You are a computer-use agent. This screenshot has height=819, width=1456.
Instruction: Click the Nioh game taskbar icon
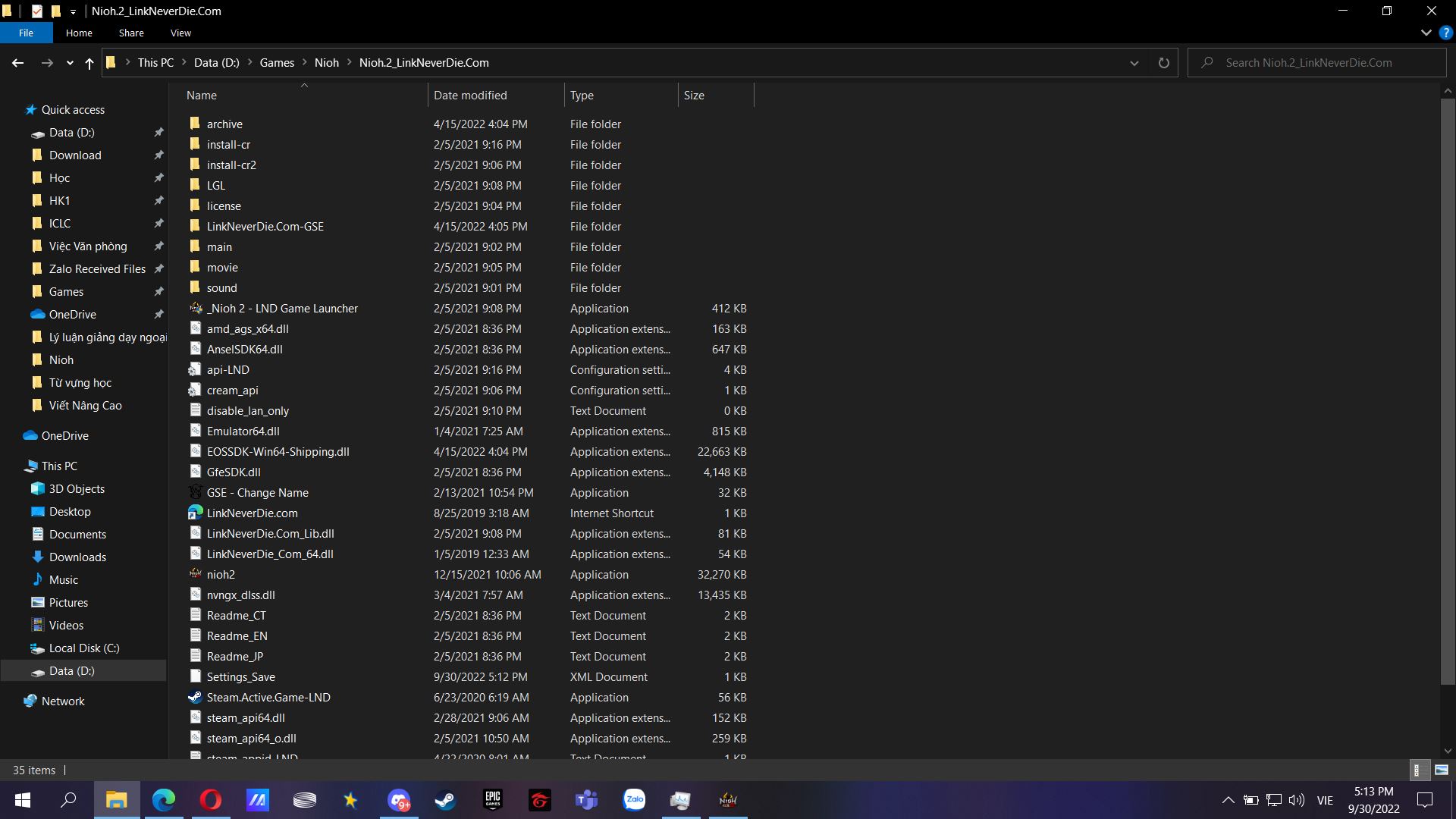click(728, 800)
